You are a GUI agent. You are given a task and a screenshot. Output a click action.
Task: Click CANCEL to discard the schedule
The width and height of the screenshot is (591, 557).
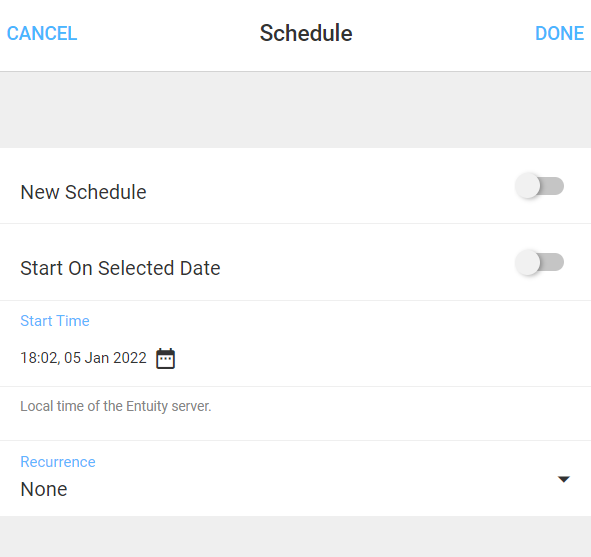tap(42, 33)
